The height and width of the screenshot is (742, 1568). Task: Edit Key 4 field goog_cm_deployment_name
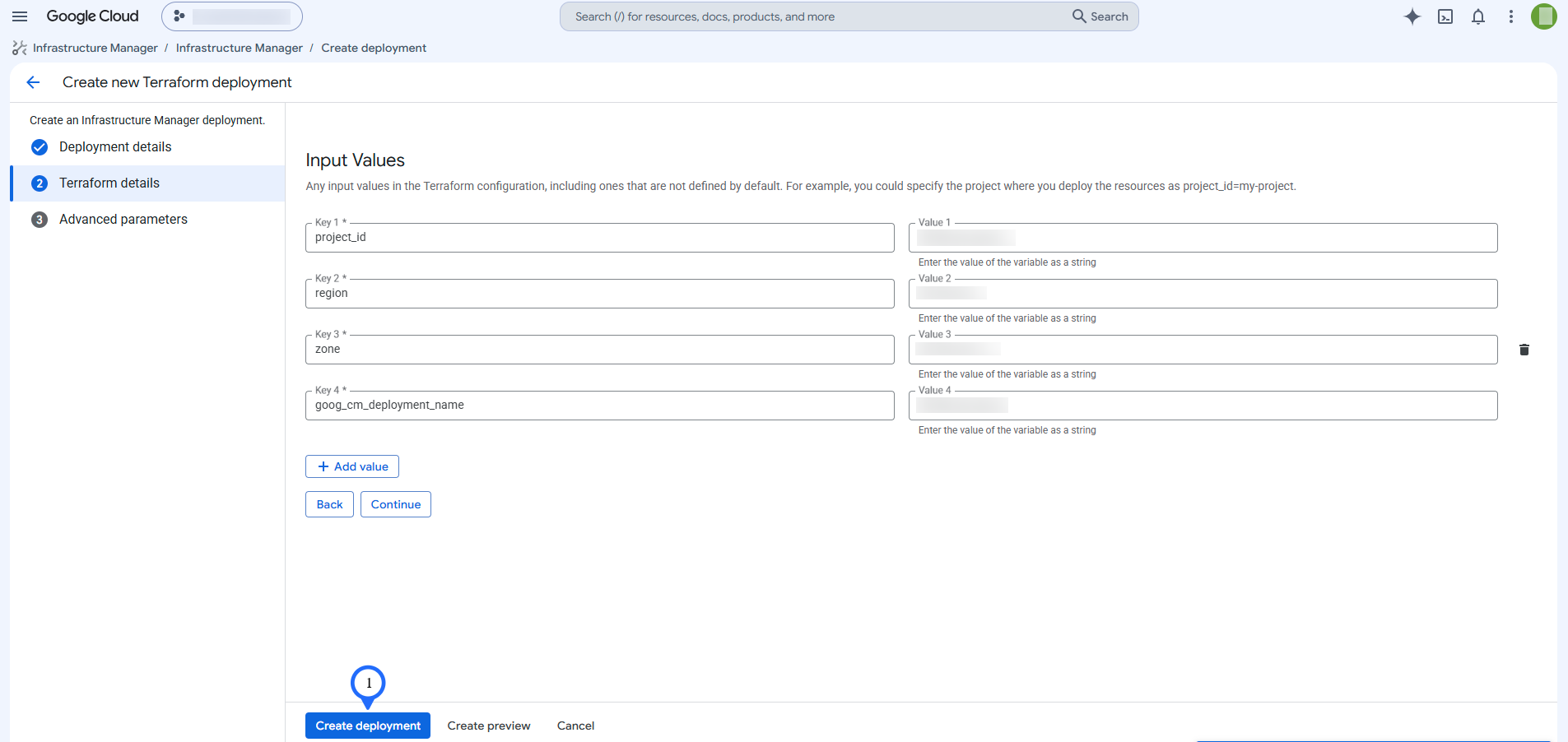(x=599, y=406)
